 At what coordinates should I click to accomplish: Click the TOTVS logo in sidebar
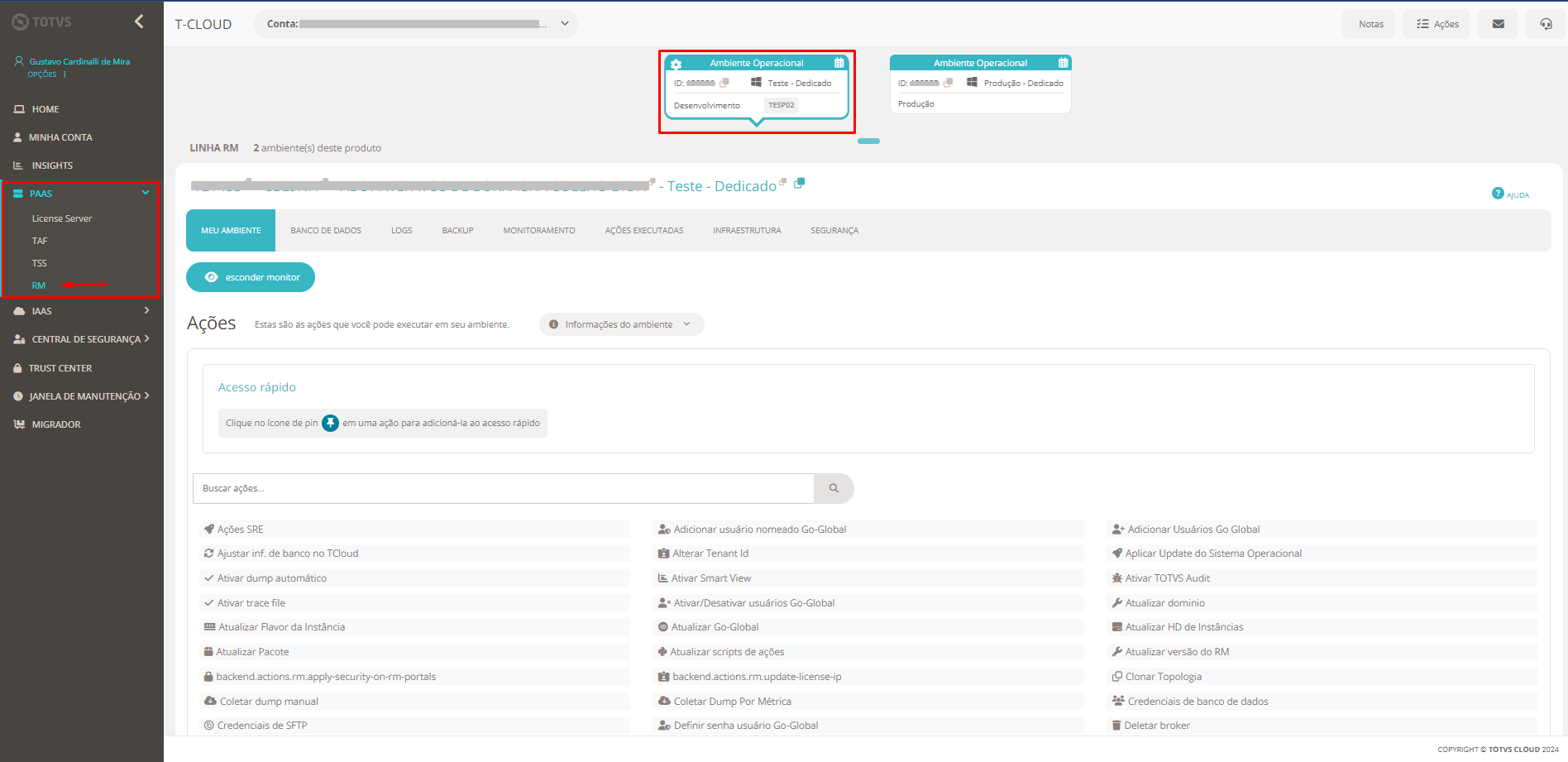tap(41, 22)
